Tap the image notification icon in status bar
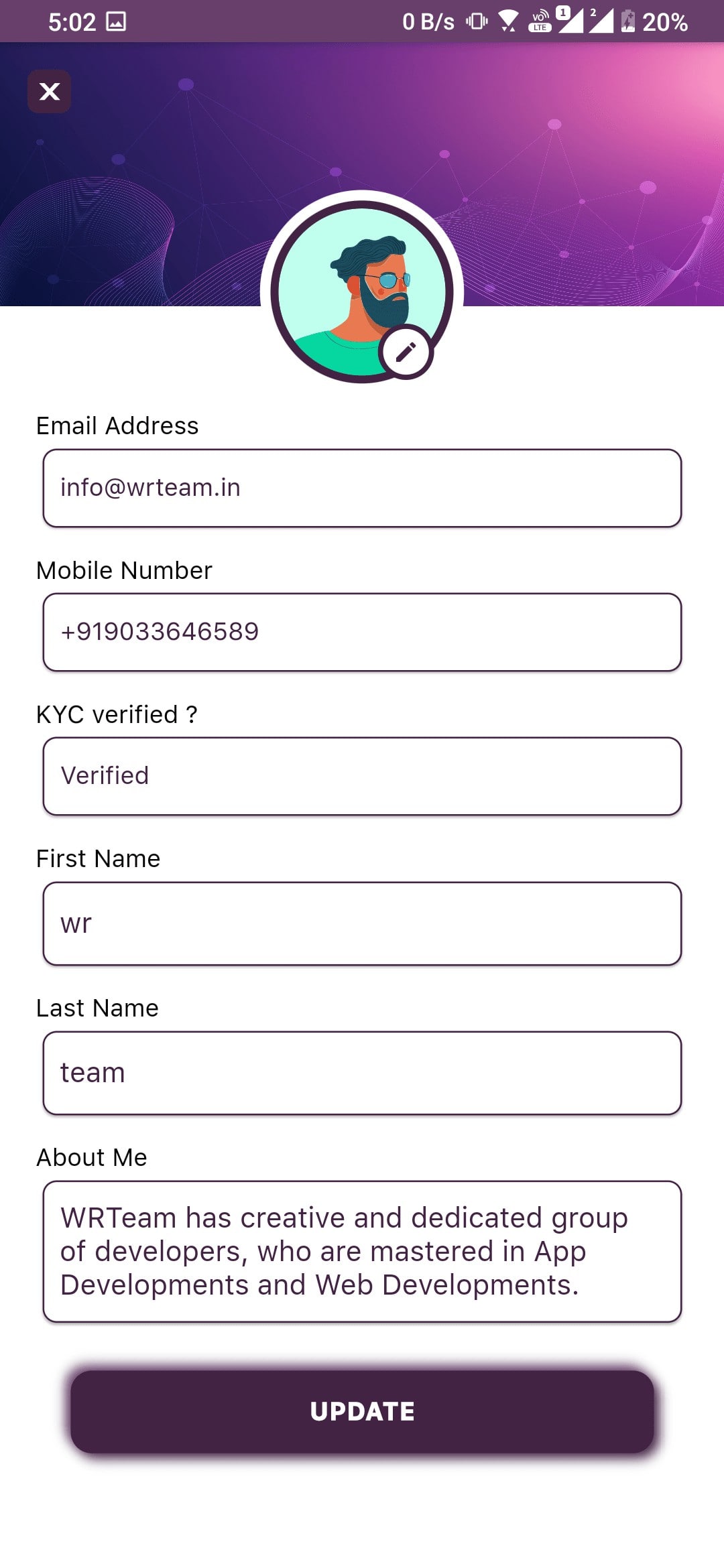 pyautogui.click(x=116, y=21)
